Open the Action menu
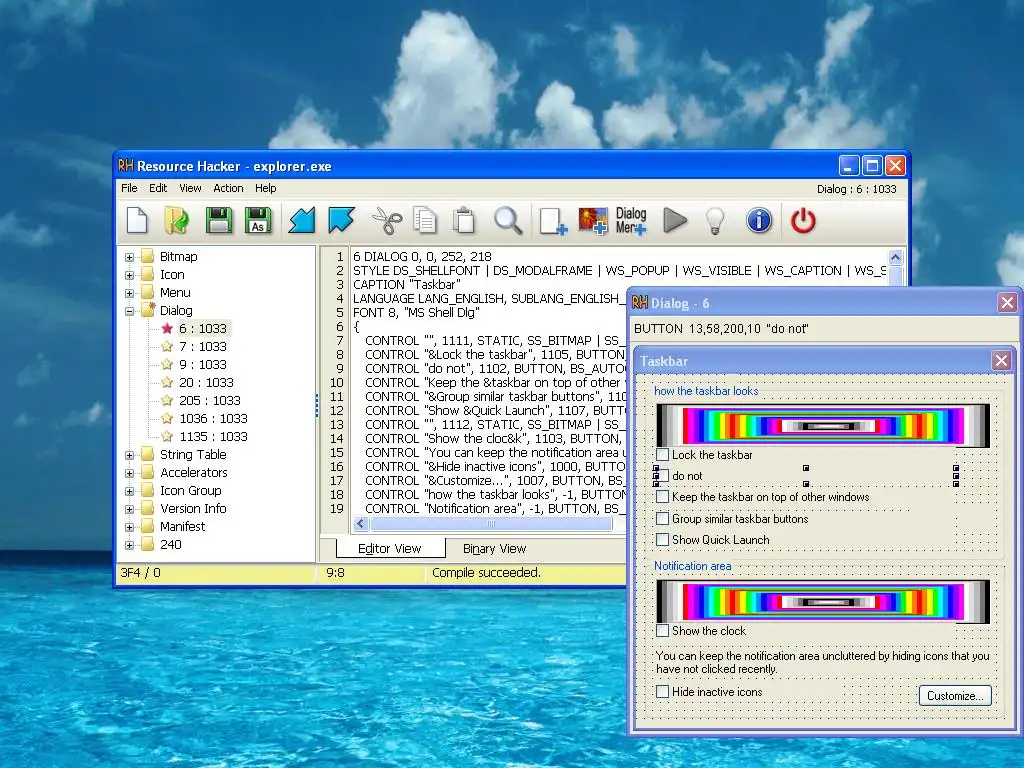 228,188
